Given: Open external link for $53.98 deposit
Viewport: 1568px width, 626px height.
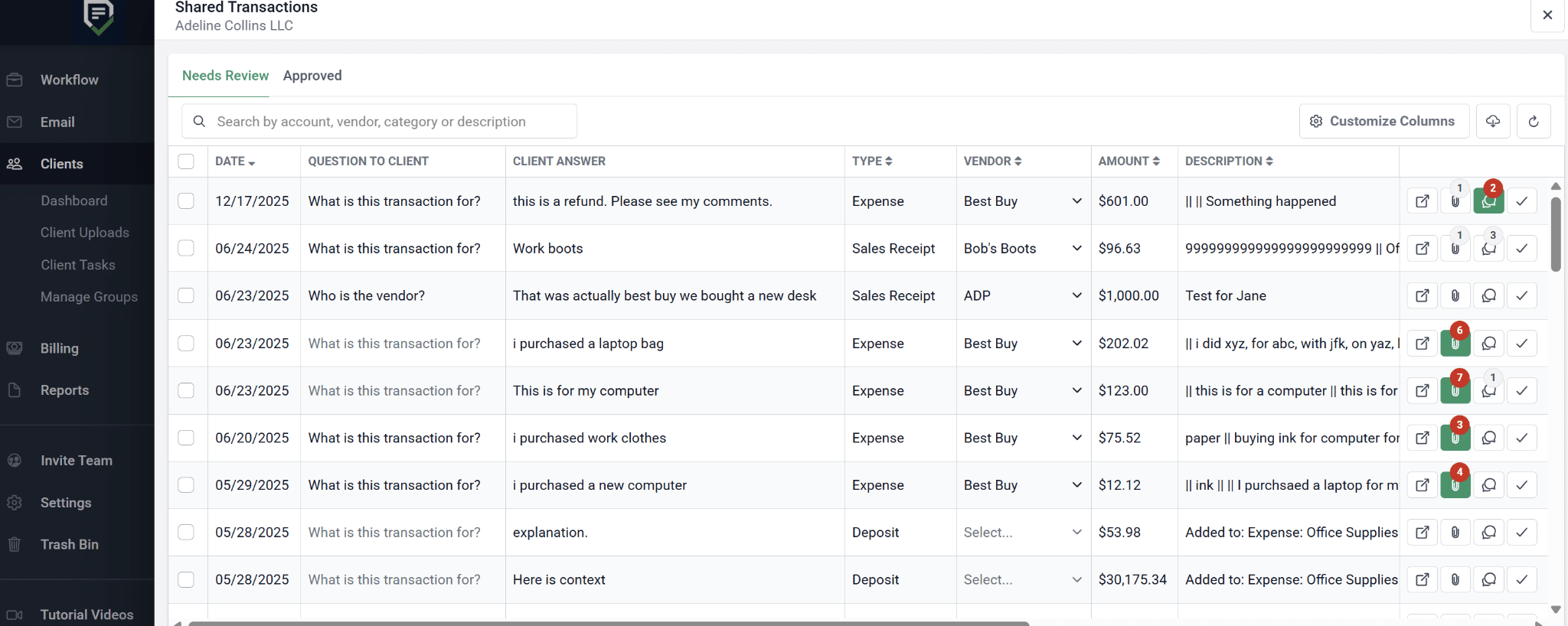Looking at the screenshot, I should pos(1422,533).
